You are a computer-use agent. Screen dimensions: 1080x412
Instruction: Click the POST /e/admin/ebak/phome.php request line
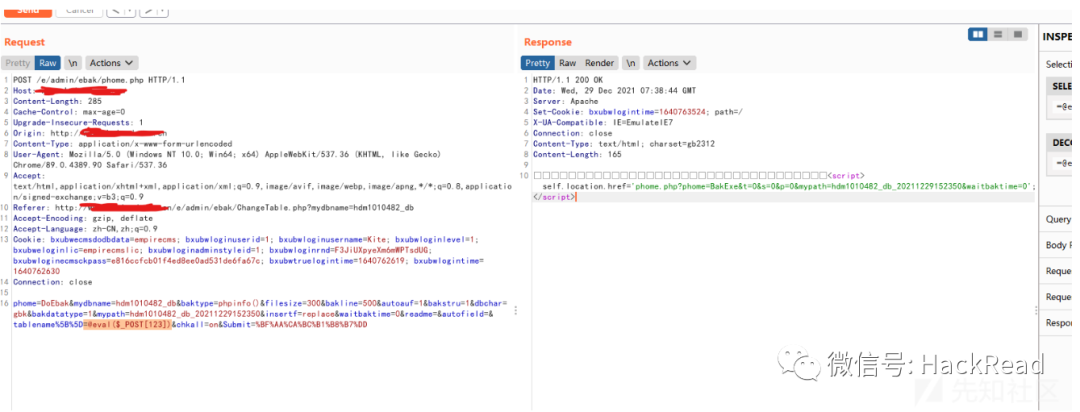99,80
